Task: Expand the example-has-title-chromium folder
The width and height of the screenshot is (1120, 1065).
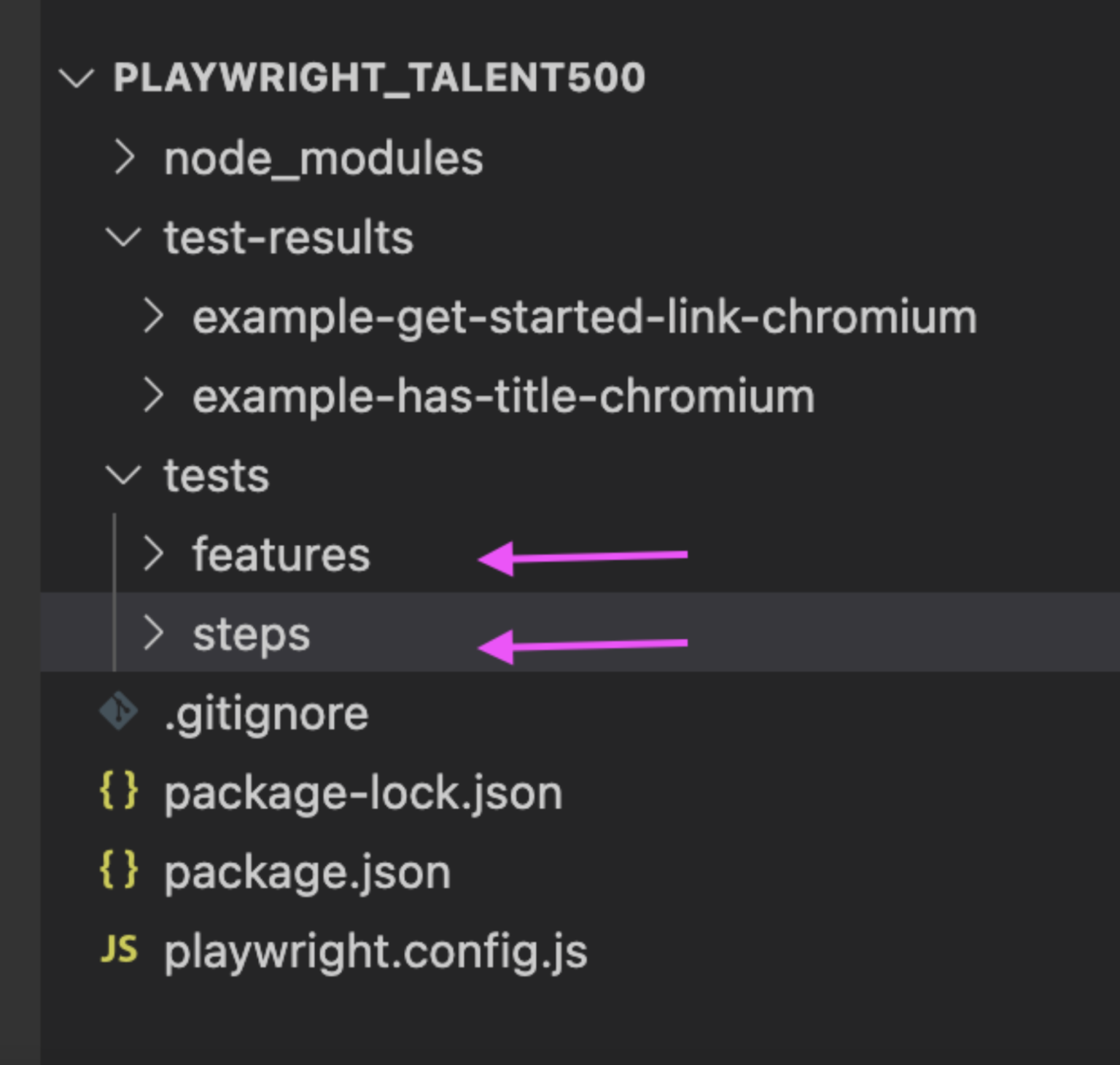Action: pos(155,395)
